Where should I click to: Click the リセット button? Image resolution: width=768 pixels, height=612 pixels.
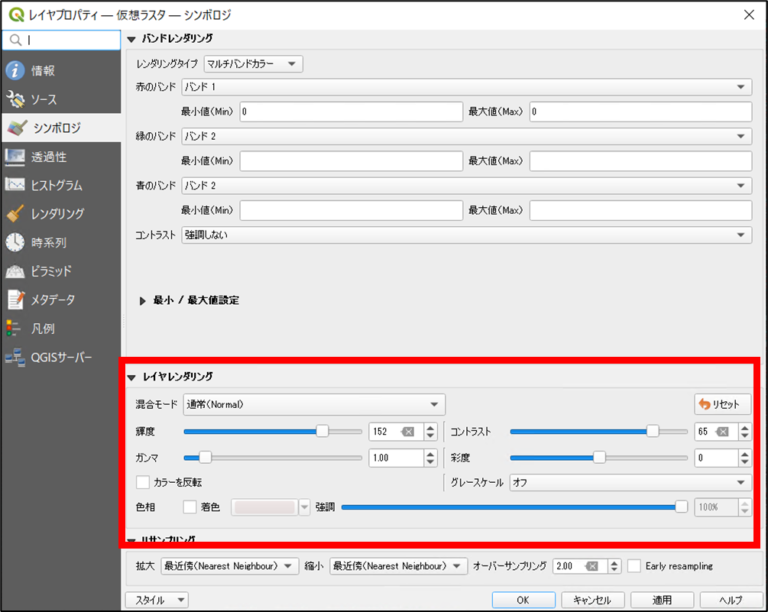pos(722,404)
